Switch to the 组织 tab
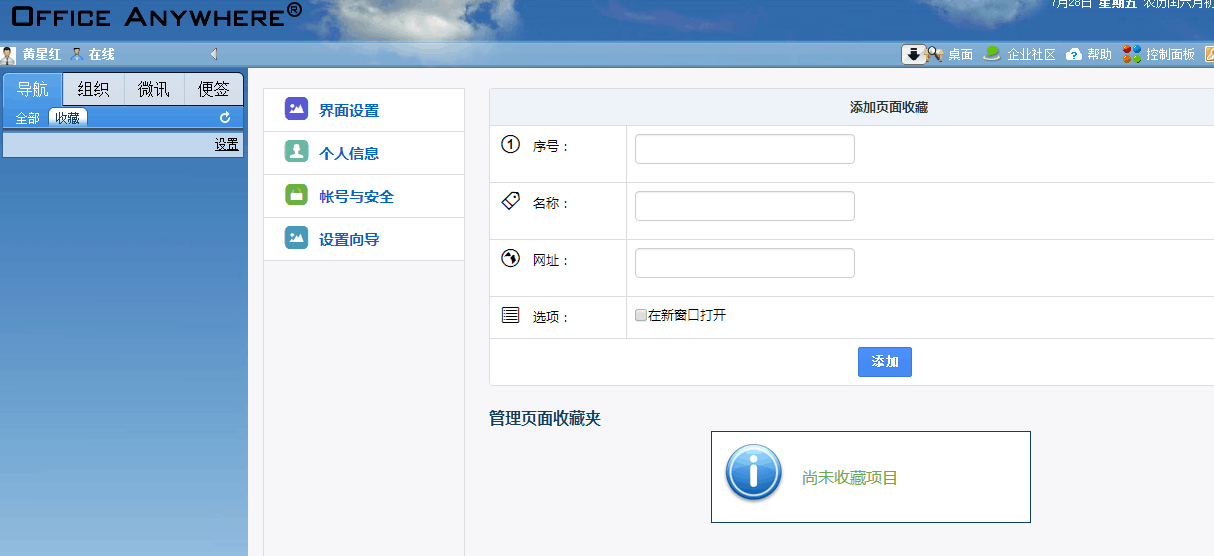Screen dimensions: 1214x556 coord(94,89)
